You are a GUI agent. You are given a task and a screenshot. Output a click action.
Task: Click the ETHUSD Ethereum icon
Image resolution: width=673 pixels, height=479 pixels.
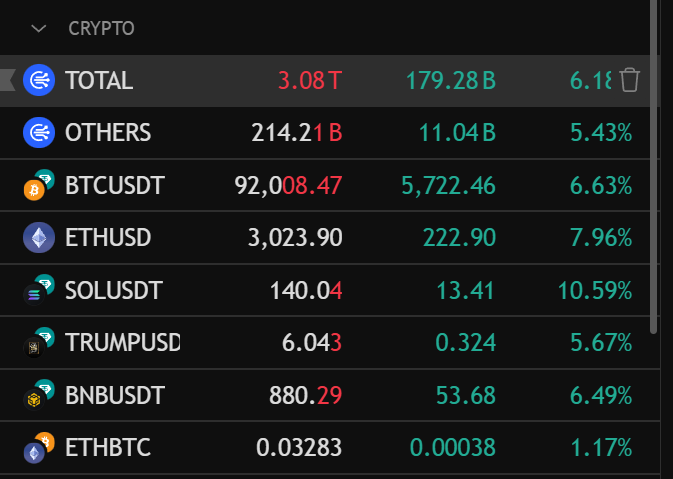click(x=38, y=238)
